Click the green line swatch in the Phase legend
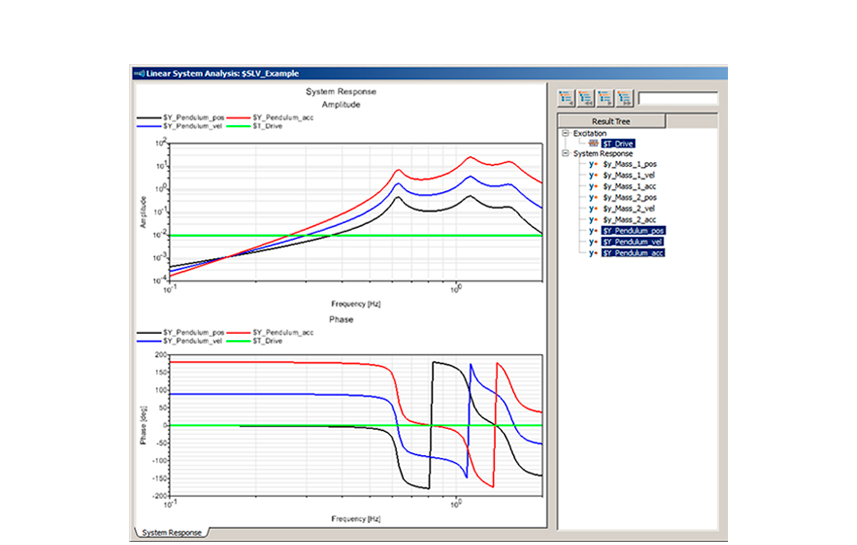The width and height of the screenshot is (857, 545). pyautogui.click(x=238, y=341)
